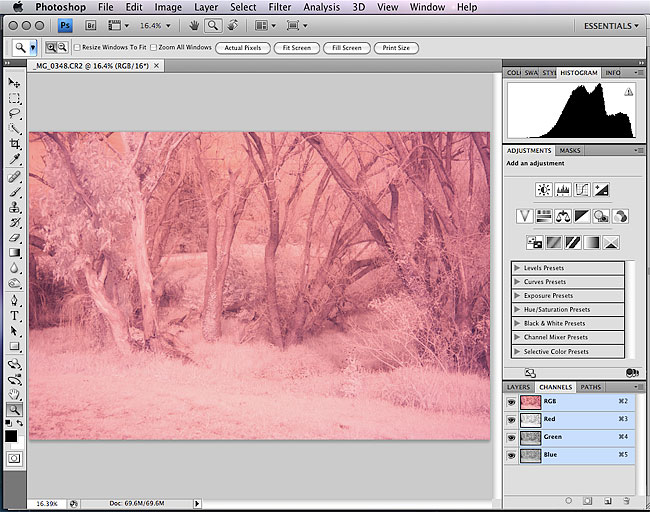Expand the Levels Presets list

pos(516,268)
